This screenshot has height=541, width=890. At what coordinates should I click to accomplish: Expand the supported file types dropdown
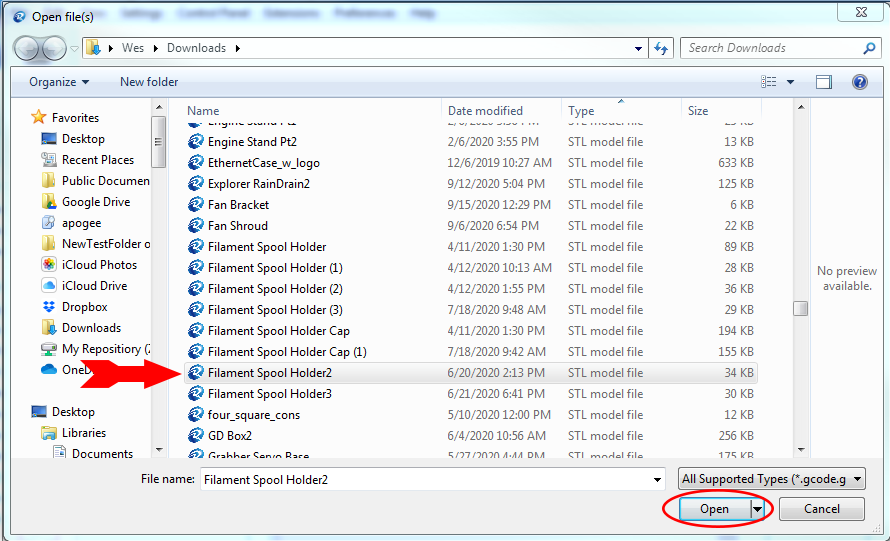768,479
